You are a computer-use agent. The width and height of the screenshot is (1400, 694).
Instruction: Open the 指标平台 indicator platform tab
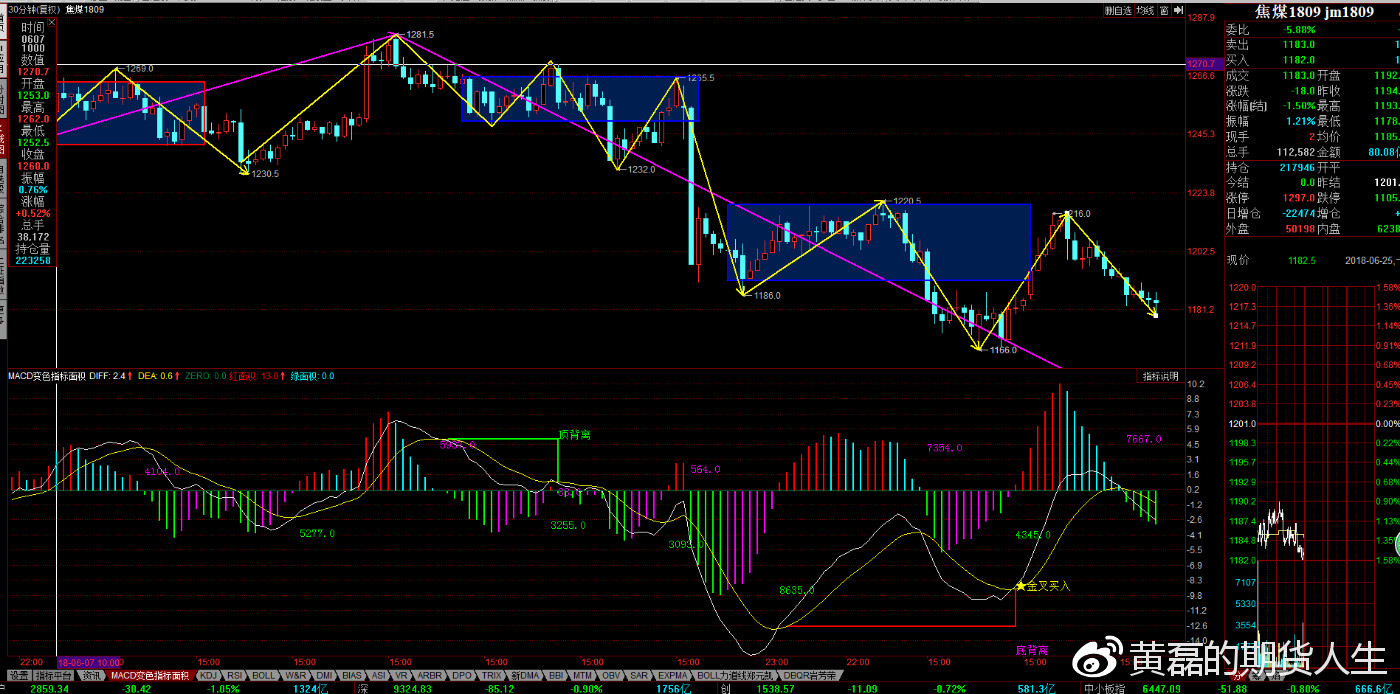tap(55, 676)
